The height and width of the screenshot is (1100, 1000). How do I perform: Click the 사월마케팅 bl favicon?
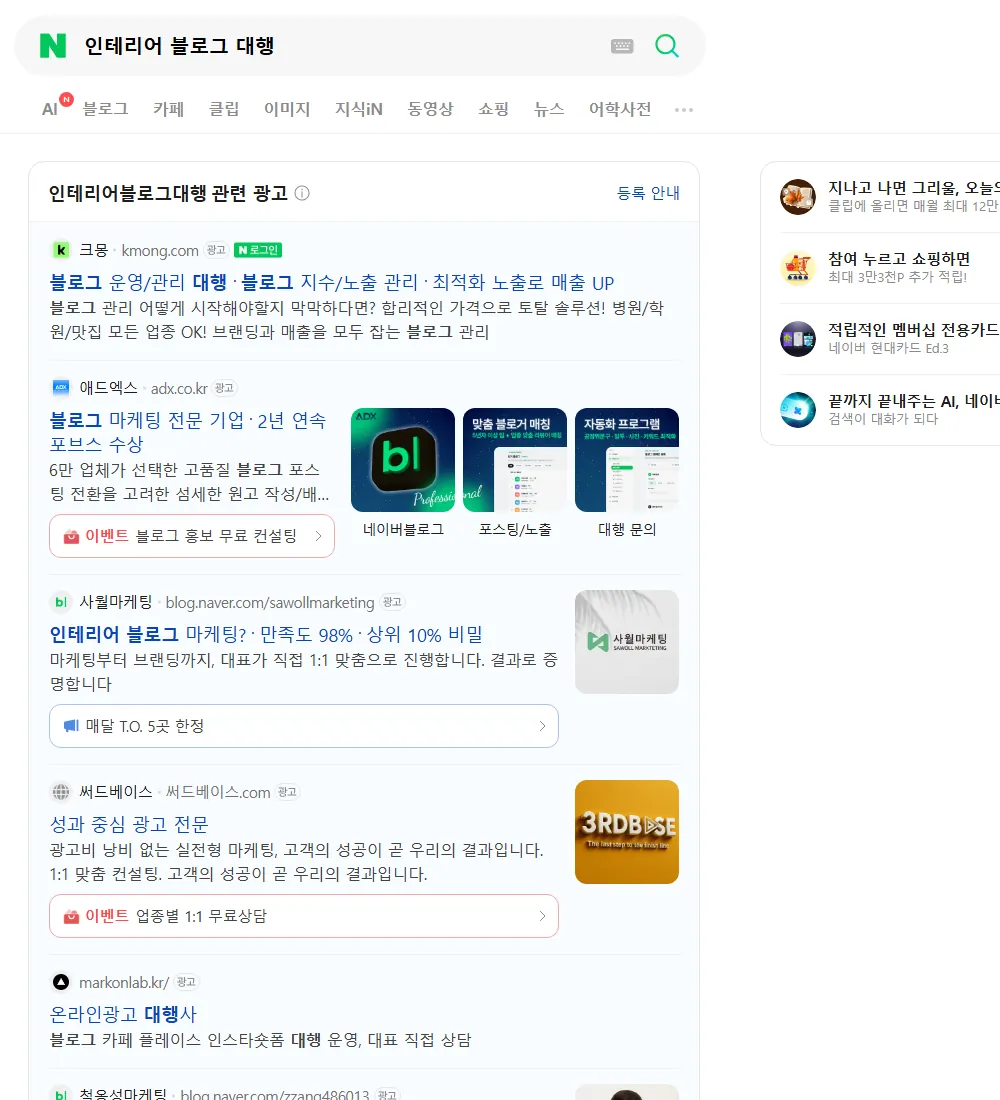(61, 602)
